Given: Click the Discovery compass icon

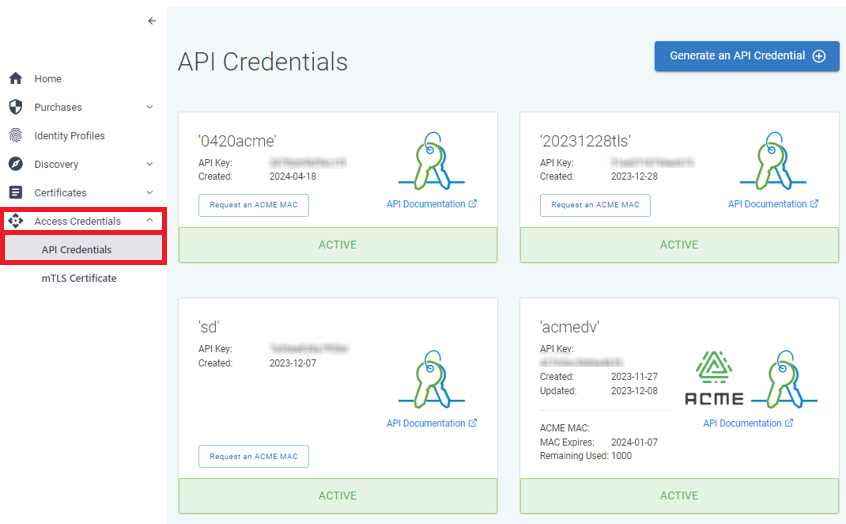Looking at the screenshot, I should click(15, 164).
